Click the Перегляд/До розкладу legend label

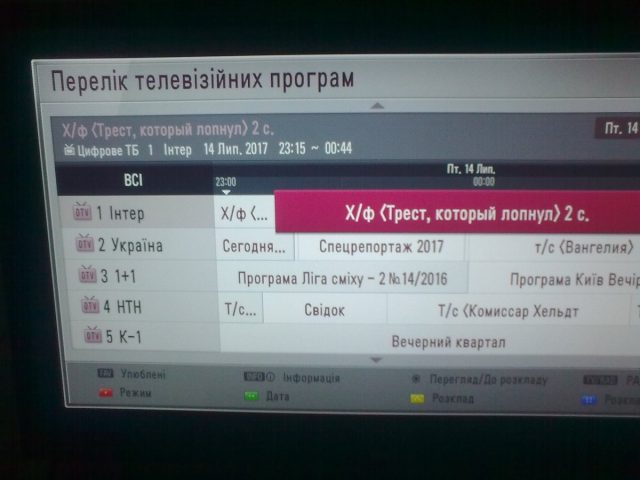click(489, 380)
